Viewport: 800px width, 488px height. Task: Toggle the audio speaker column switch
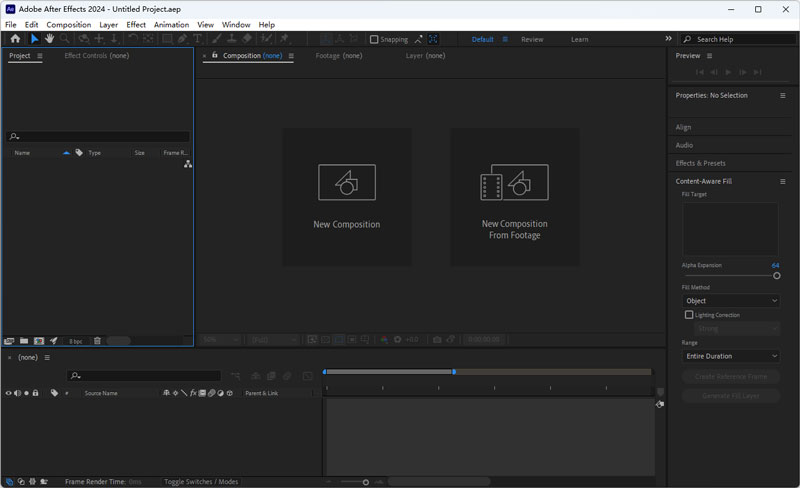17,393
